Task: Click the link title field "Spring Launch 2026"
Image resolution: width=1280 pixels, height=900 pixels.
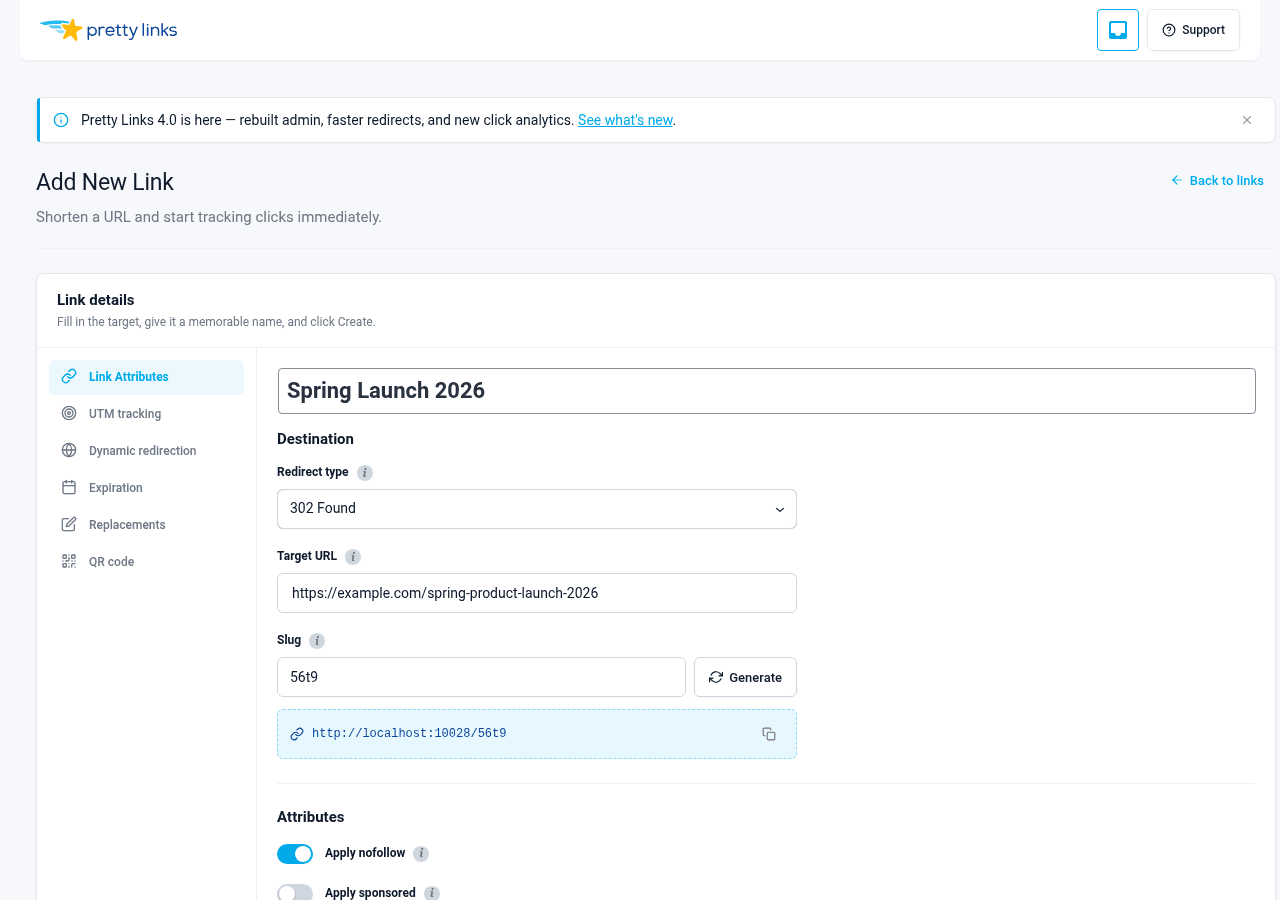Action: click(x=766, y=391)
